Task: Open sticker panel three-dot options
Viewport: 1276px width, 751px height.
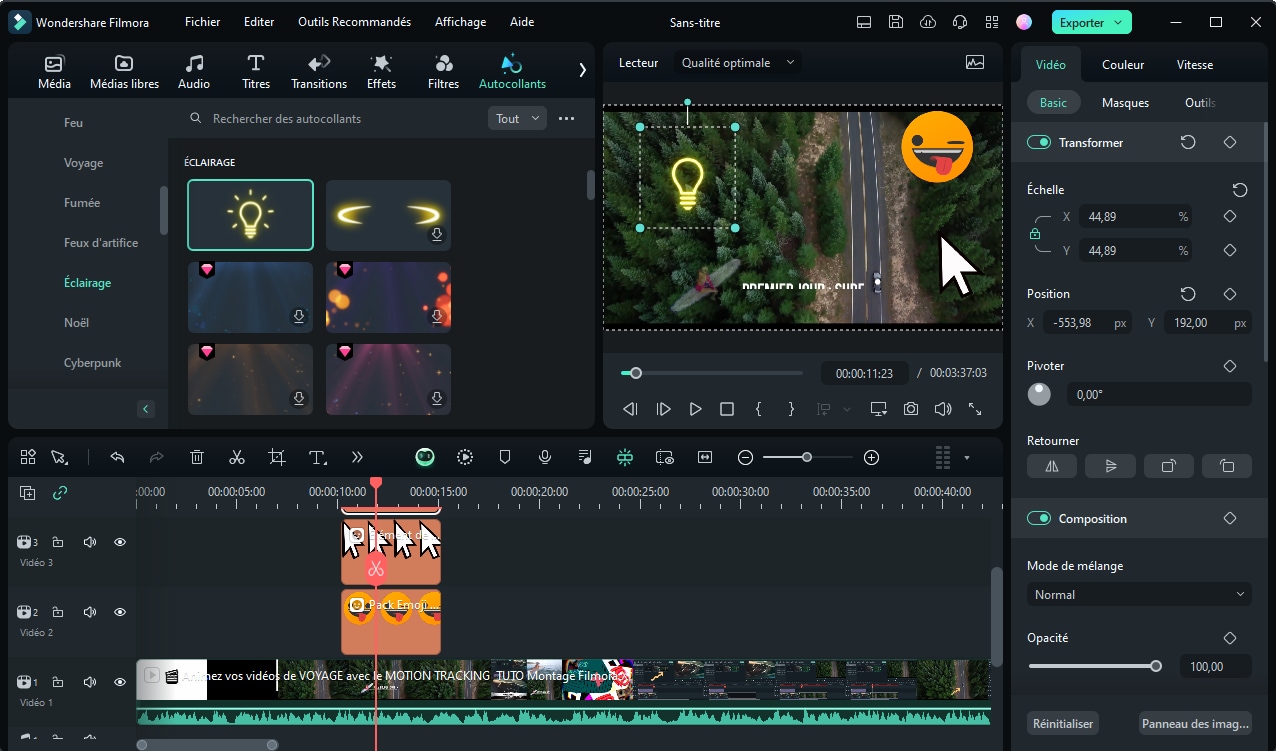Action: [566, 118]
